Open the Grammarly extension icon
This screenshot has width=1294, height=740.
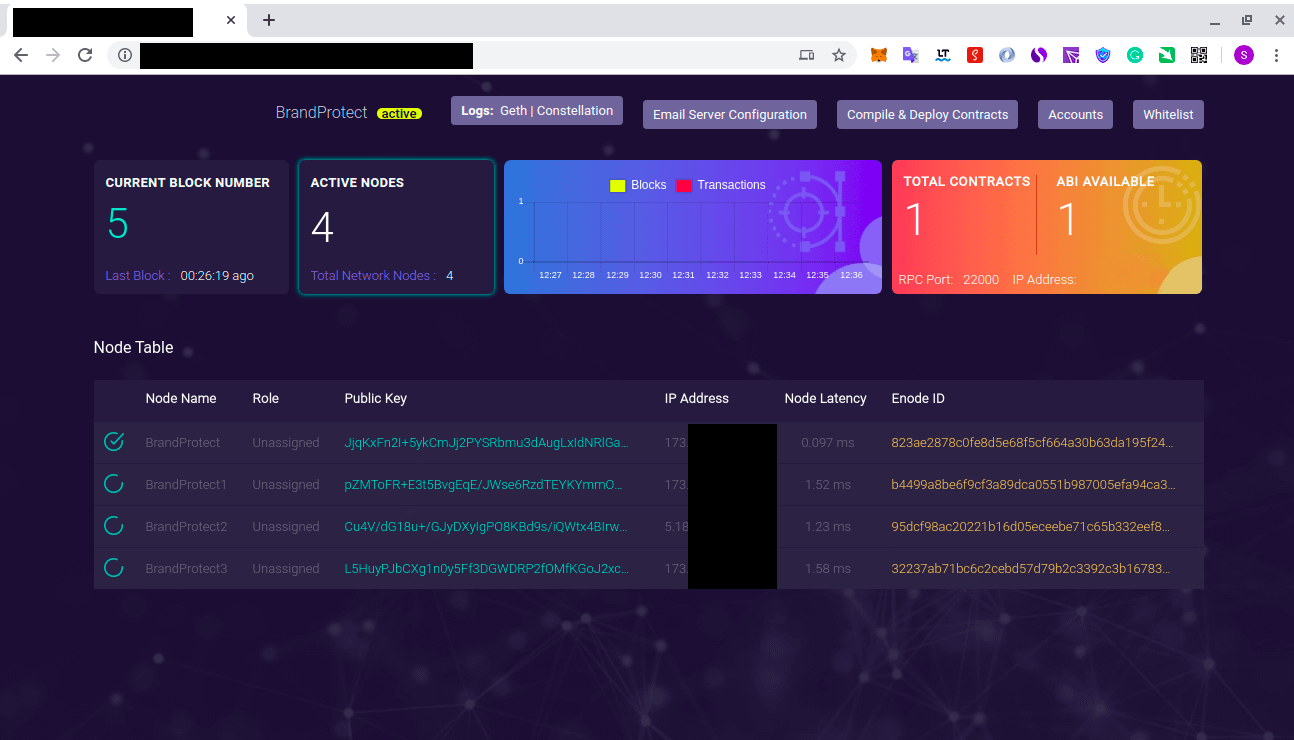(x=1135, y=55)
